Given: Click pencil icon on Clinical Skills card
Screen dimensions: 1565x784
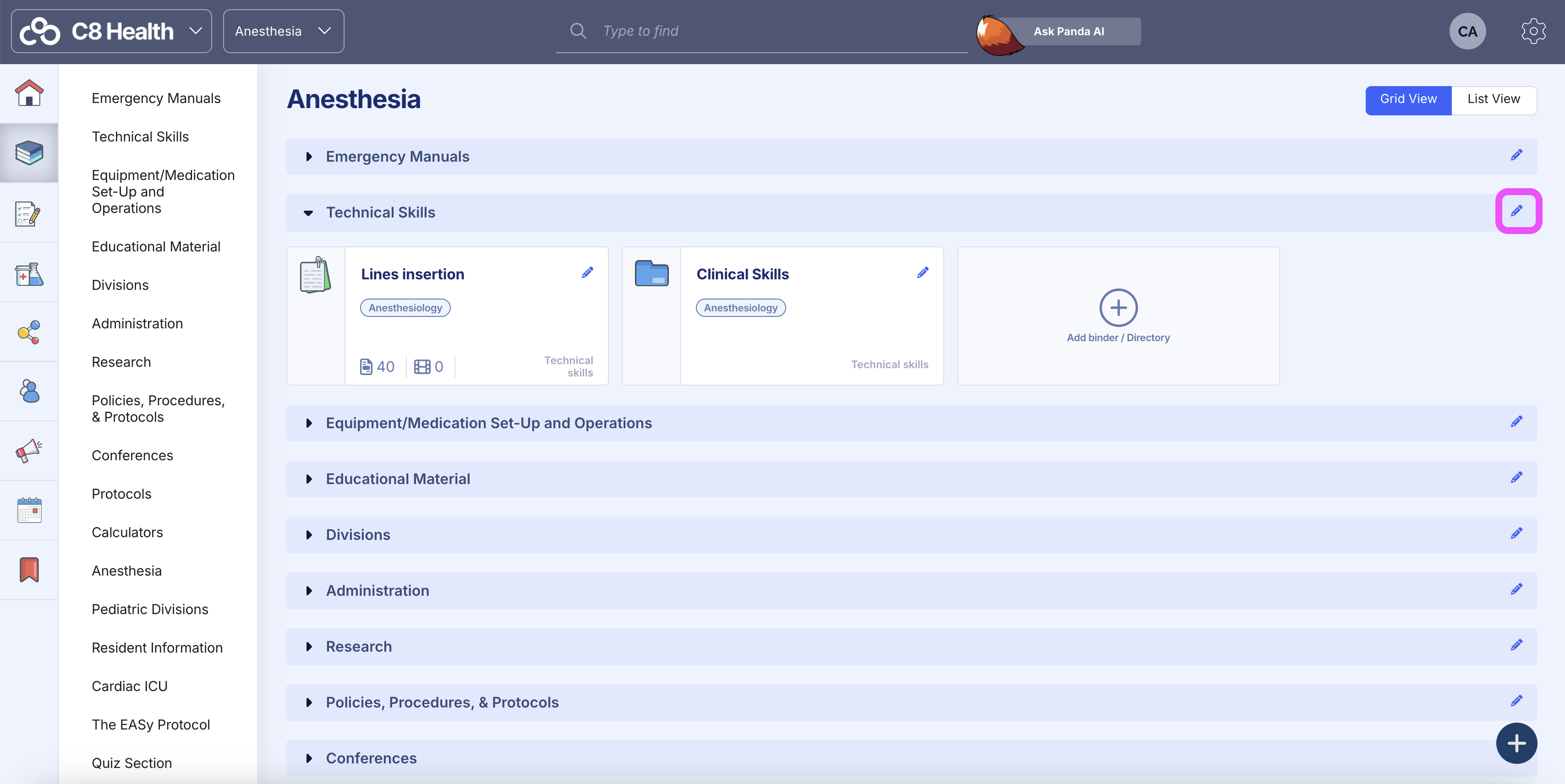Looking at the screenshot, I should tap(922, 272).
